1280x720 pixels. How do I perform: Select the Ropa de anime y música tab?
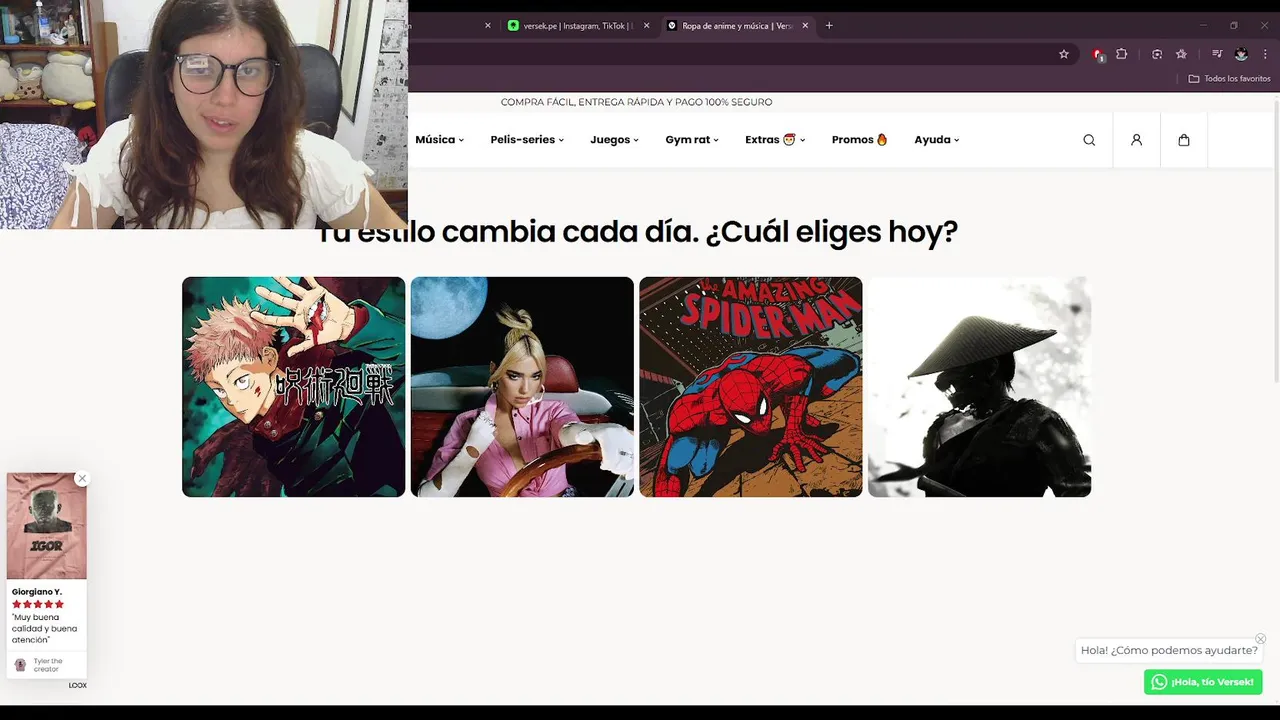[x=737, y=26]
